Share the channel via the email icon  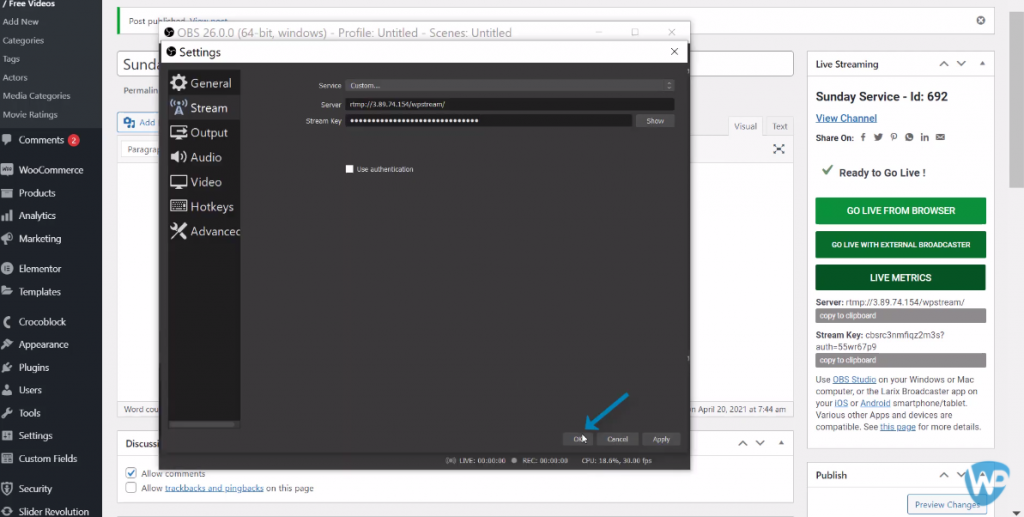(x=940, y=137)
